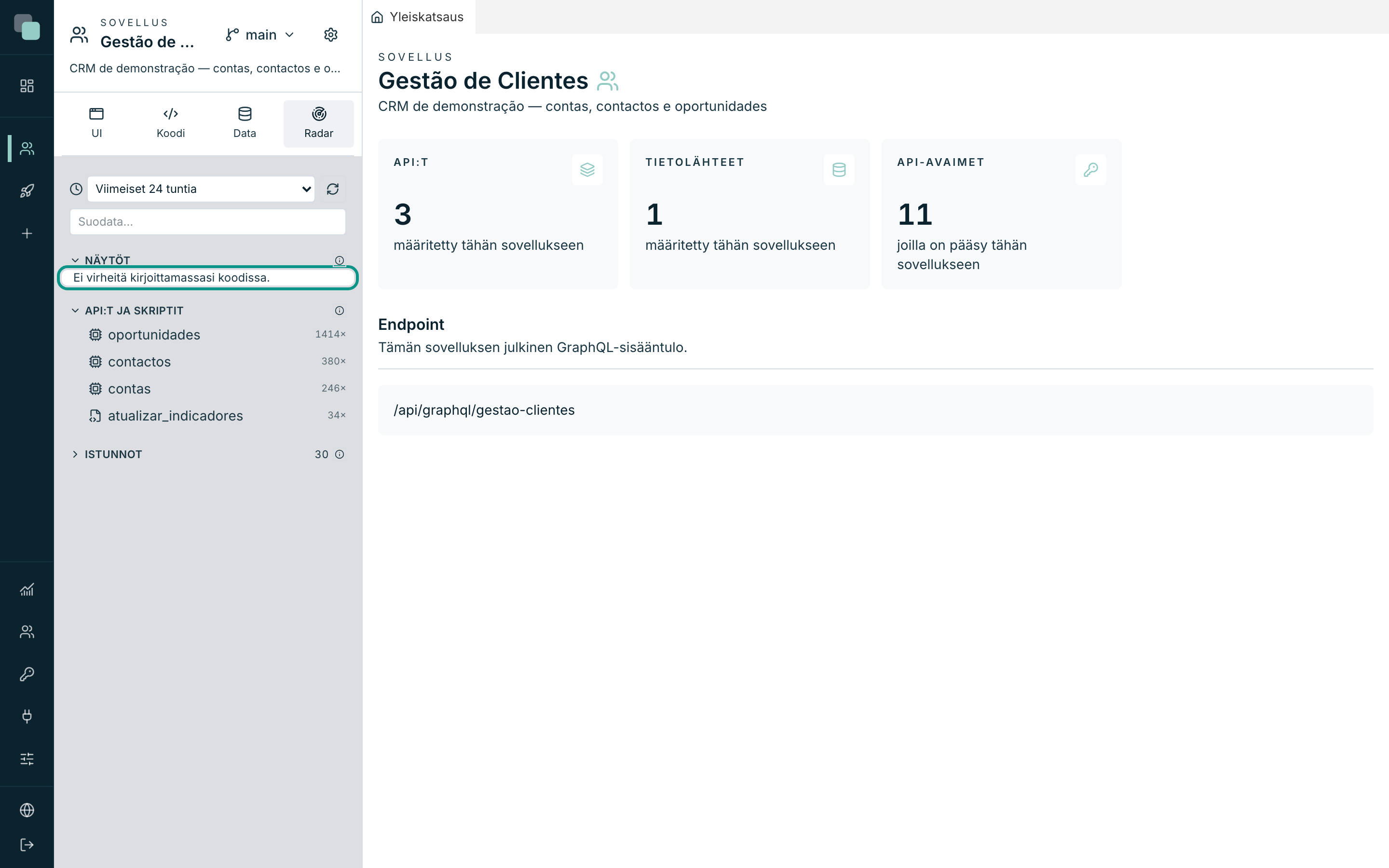Viewport: 1389px width, 868px height.
Task: Click info icon for NÄYTÖT section
Action: 339,260
